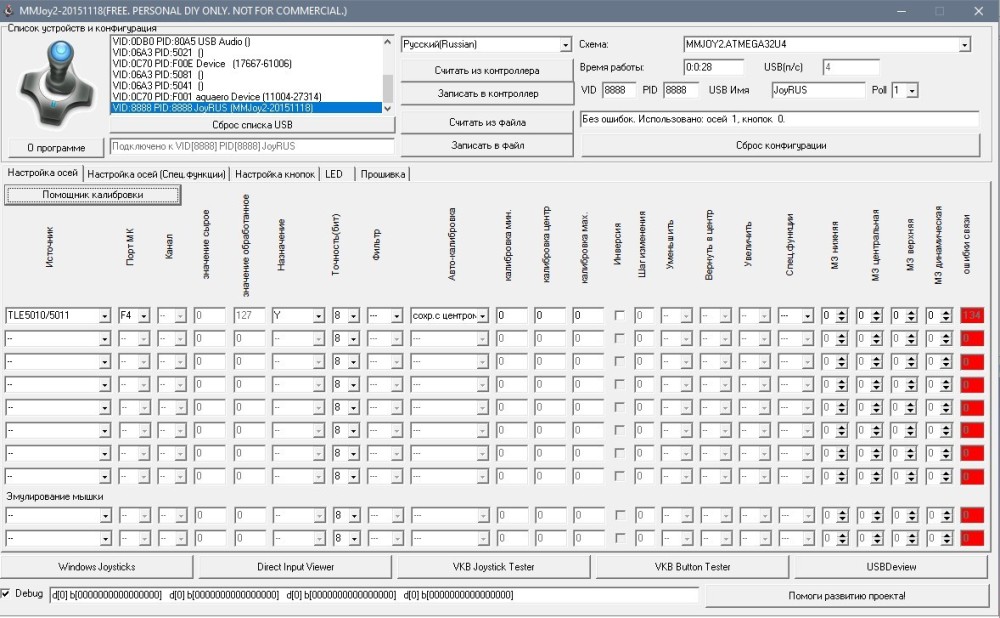The height and width of the screenshot is (618, 1000).
Task: Click the red error counter showing 134
Action: pyautogui.click(x=971, y=315)
